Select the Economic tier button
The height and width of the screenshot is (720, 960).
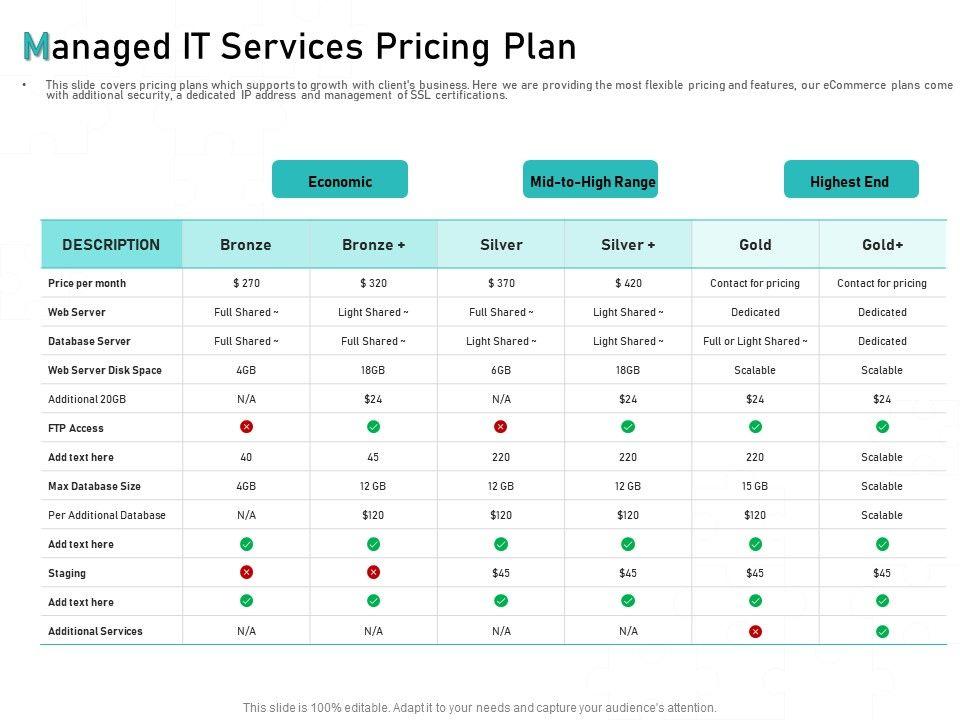340,180
